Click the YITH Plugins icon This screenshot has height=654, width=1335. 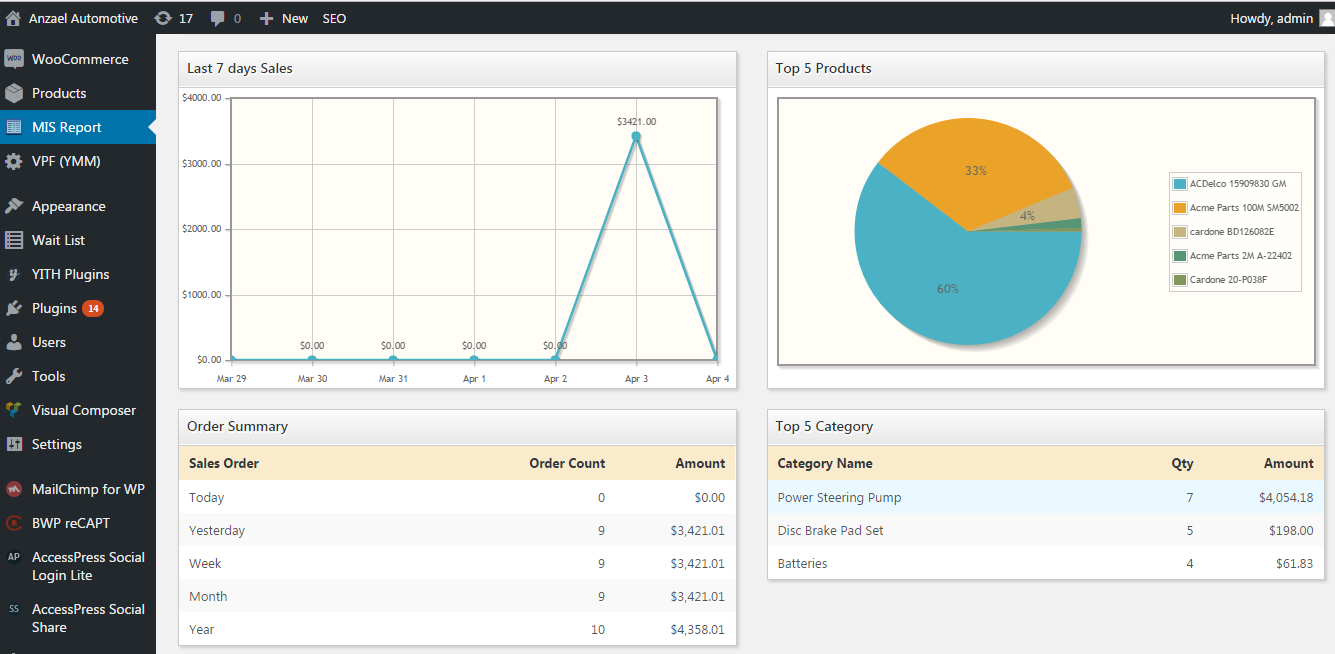pyautogui.click(x=14, y=274)
